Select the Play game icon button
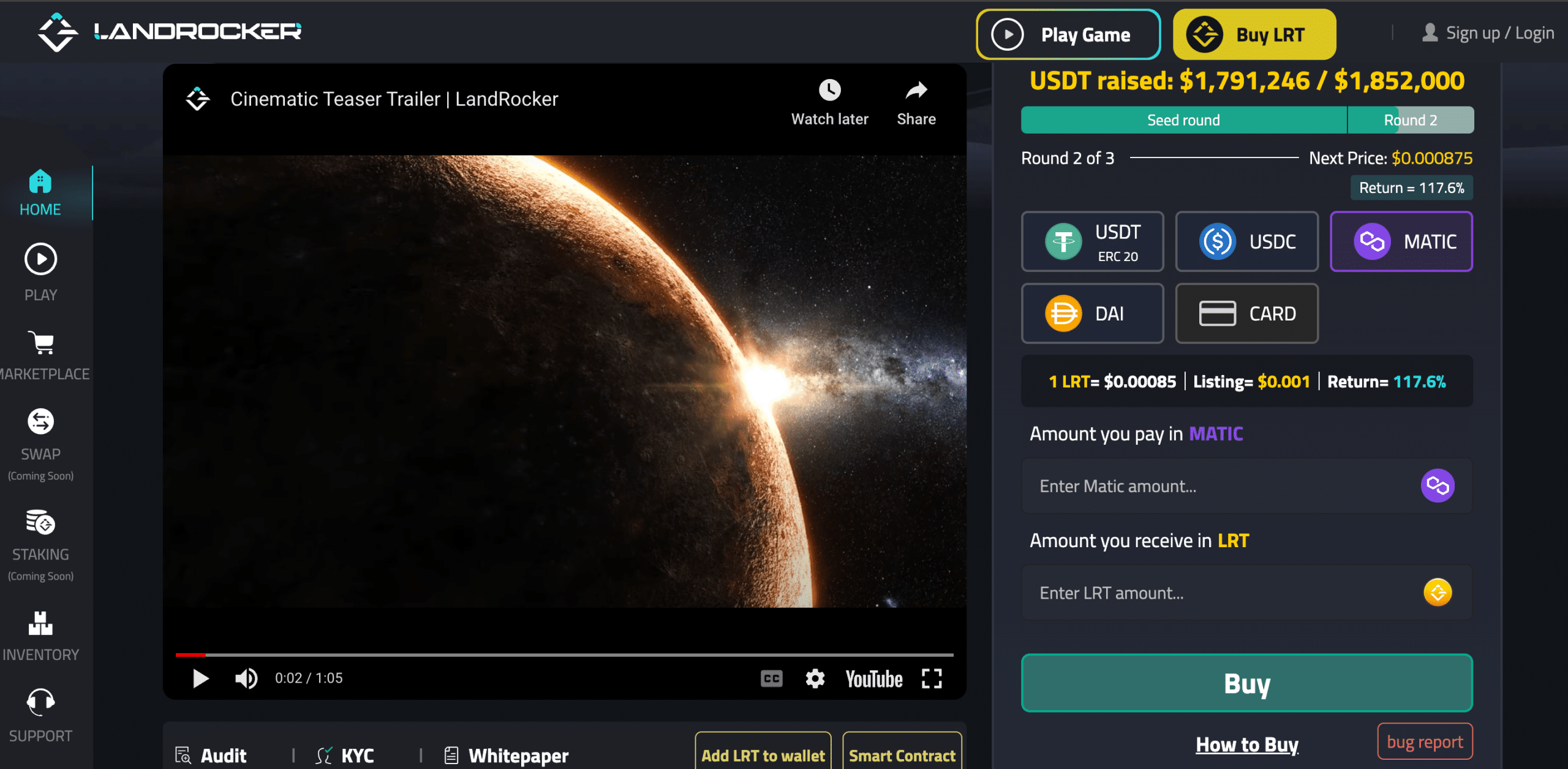This screenshot has height=769, width=1568. point(1005,35)
